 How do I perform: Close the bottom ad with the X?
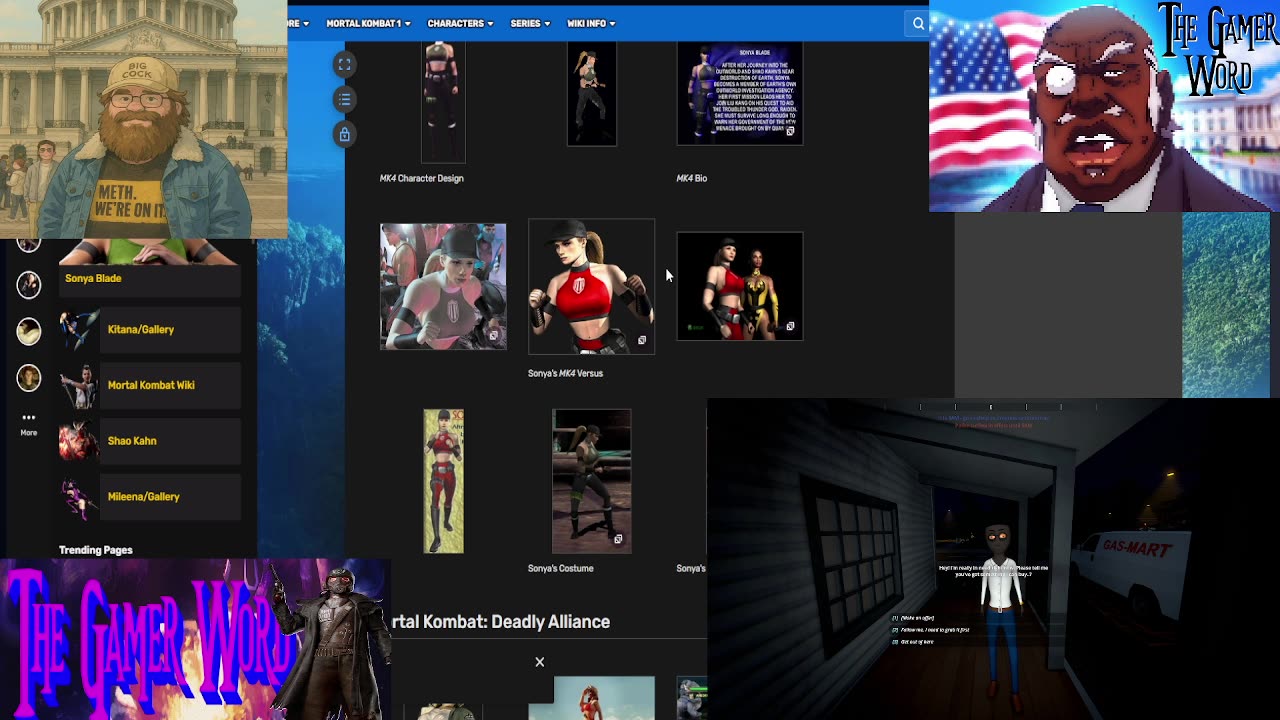(539, 662)
